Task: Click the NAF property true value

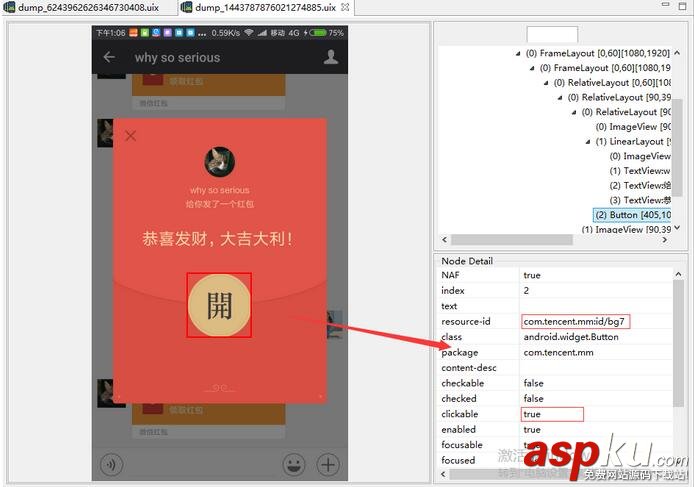Action: (532, 275)
